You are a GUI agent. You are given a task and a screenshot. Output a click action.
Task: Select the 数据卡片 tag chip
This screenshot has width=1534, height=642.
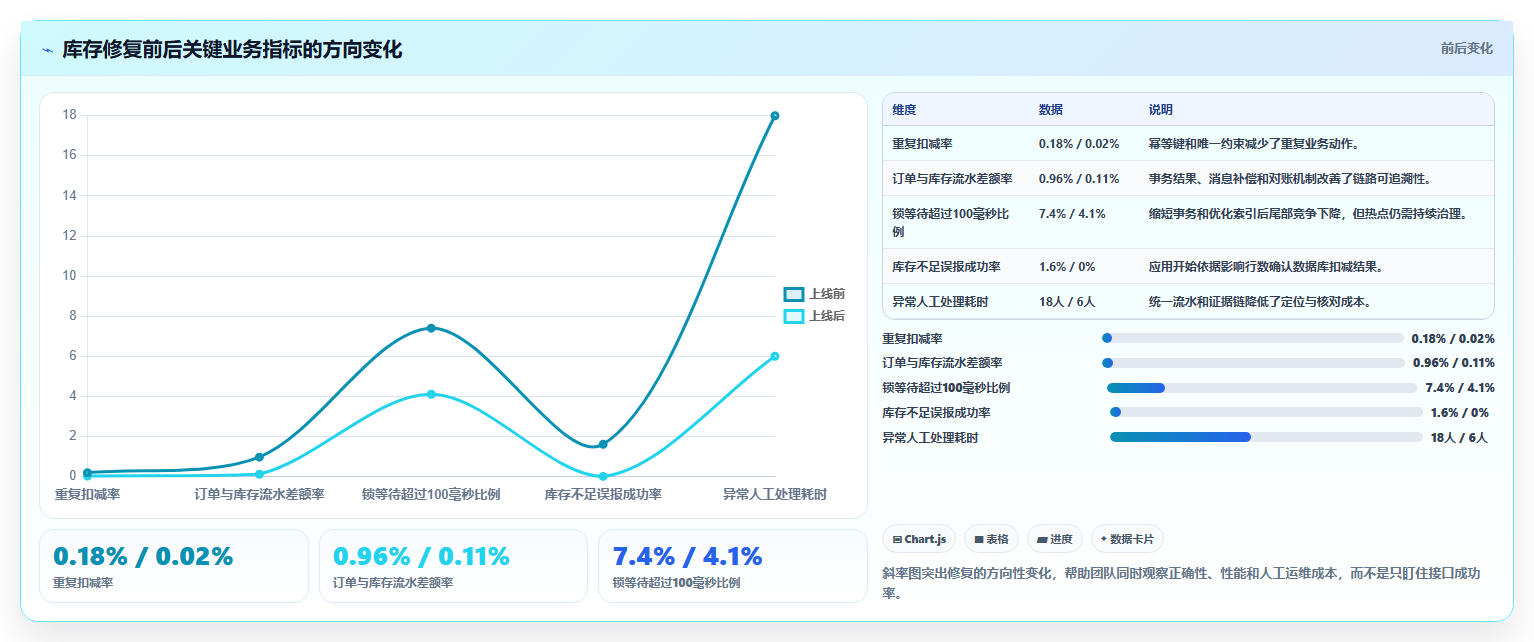point(1127,539)
